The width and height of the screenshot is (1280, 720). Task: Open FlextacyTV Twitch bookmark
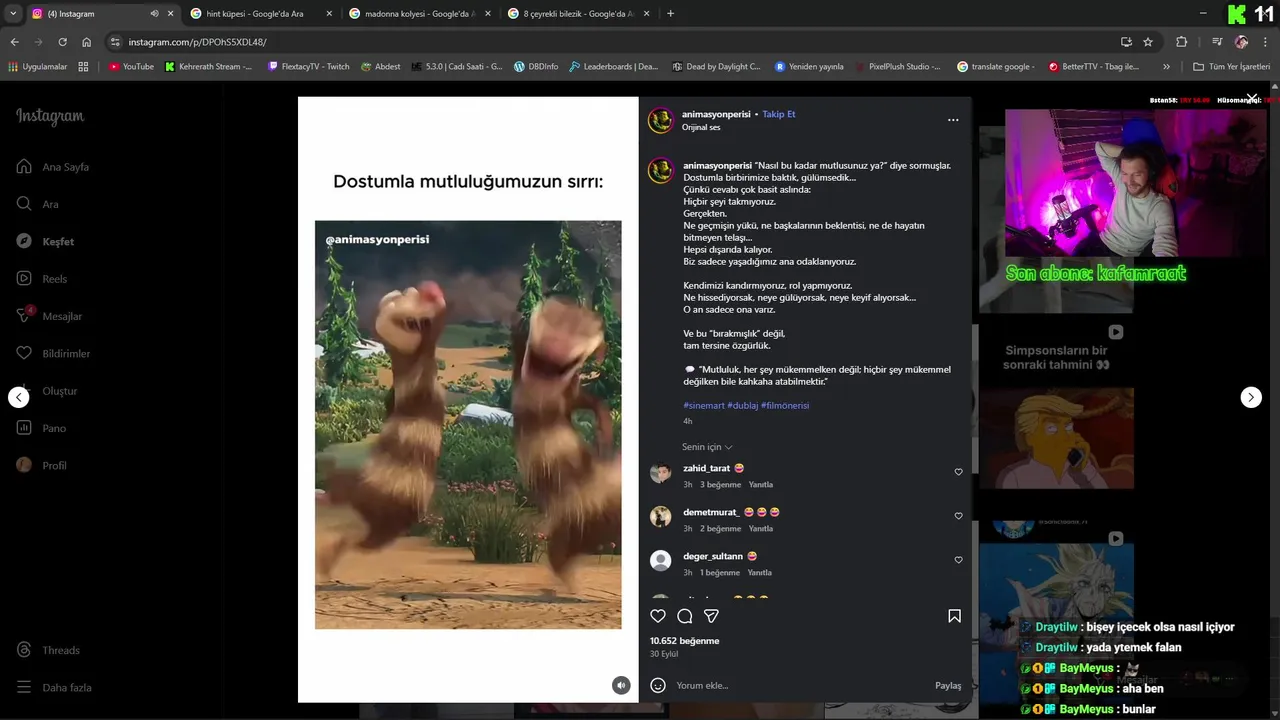click(x=308, y=67)
